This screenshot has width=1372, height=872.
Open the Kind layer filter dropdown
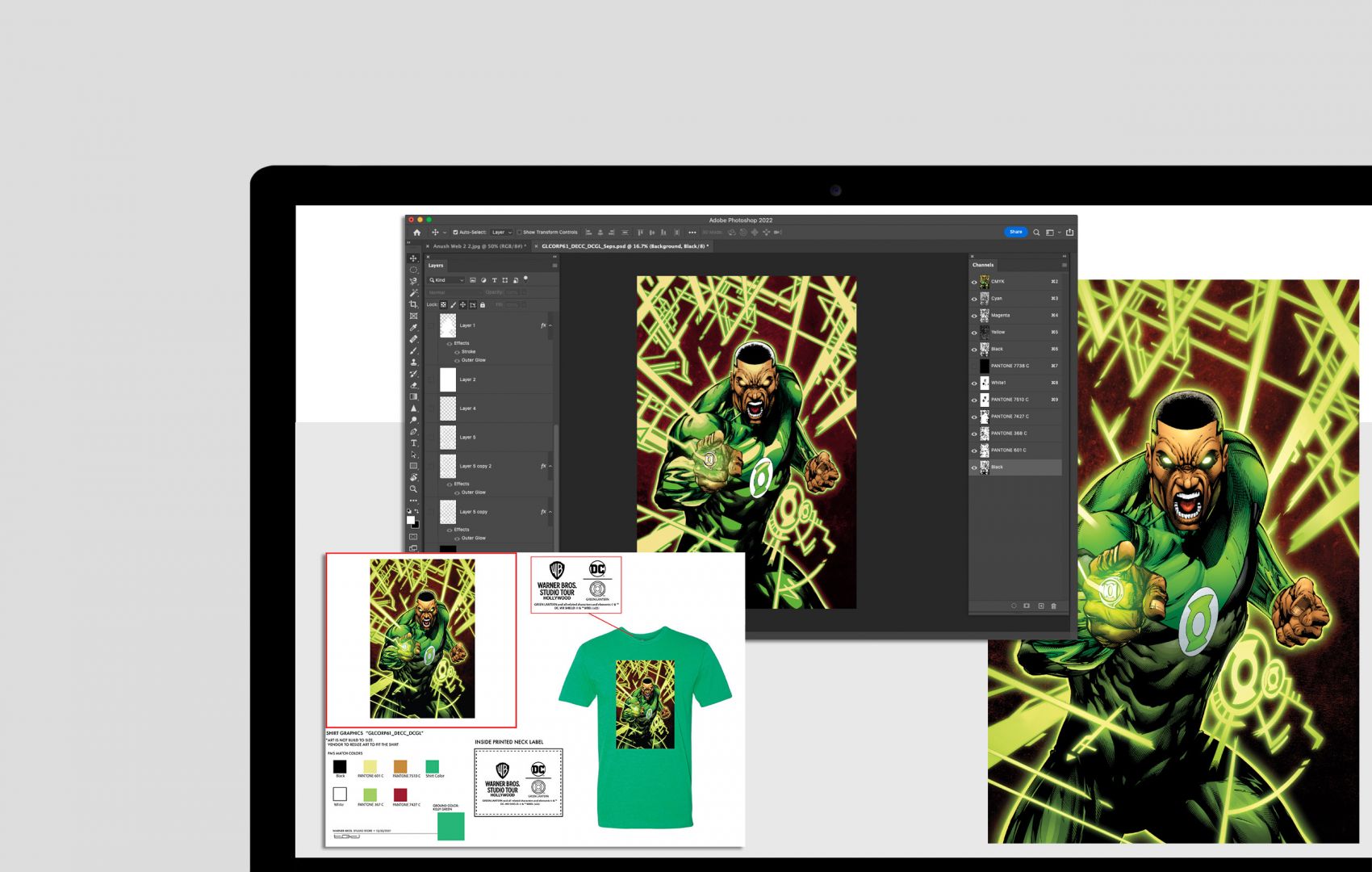coord(446,280)
